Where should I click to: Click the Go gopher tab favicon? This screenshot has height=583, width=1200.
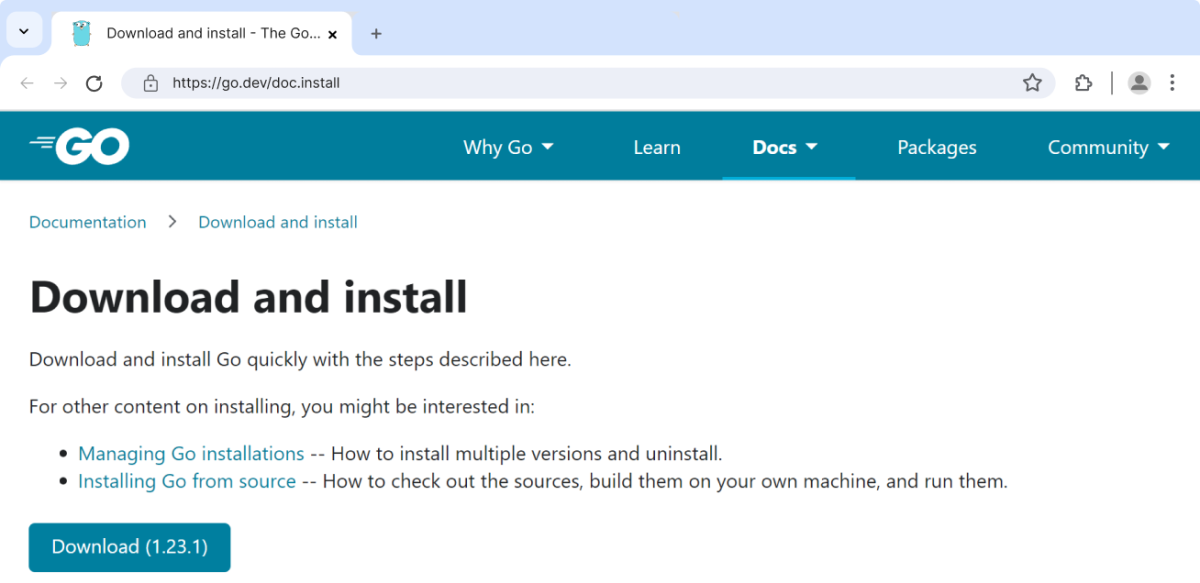pos(82,33)
